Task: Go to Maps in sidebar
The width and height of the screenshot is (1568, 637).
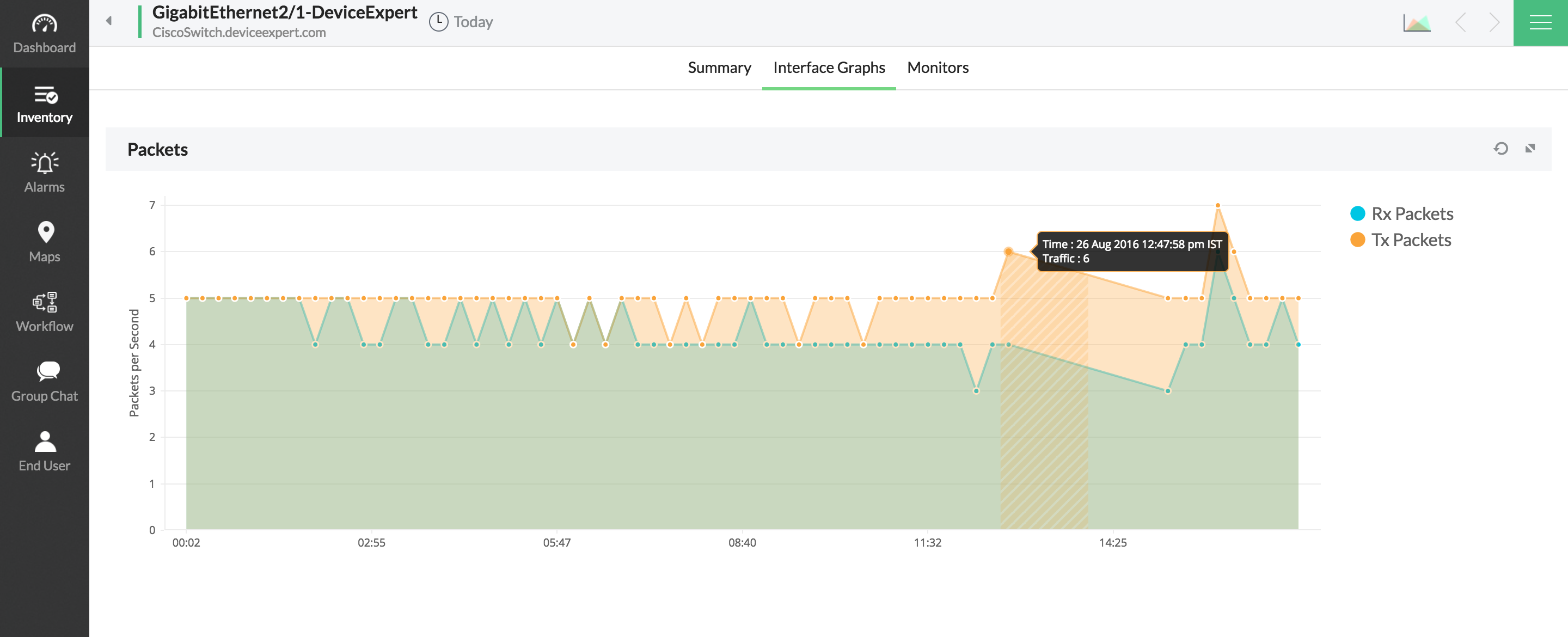Action: point(45,242)
